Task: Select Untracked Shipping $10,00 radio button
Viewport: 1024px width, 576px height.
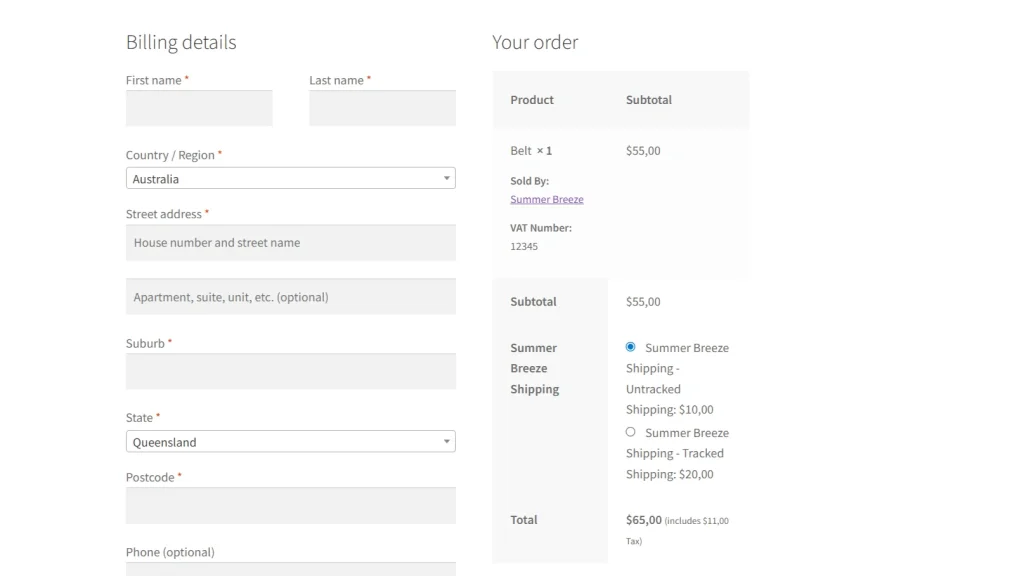Action: click(630, 347)
